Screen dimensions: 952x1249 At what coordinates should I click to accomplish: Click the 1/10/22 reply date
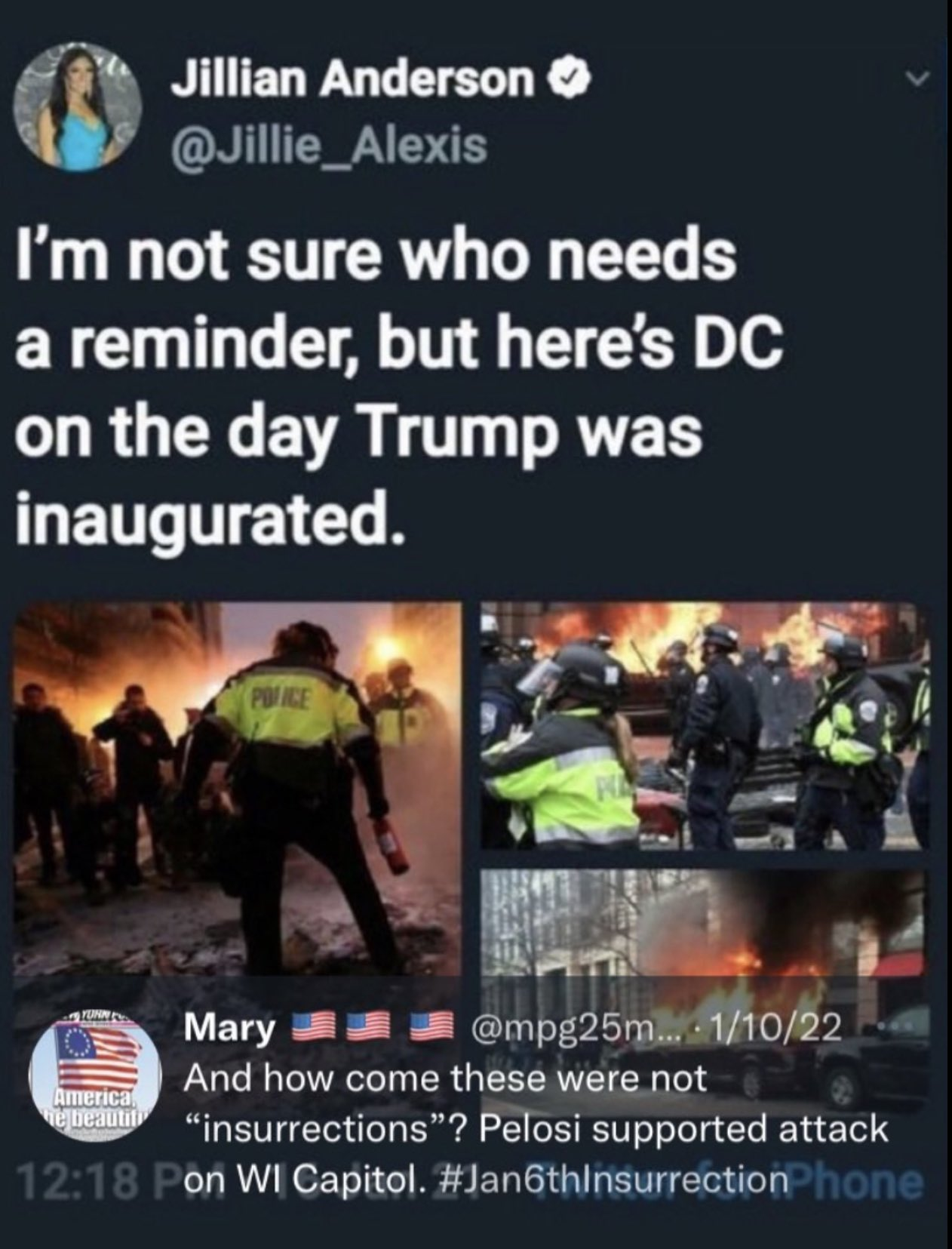(x=780, y=1028)
